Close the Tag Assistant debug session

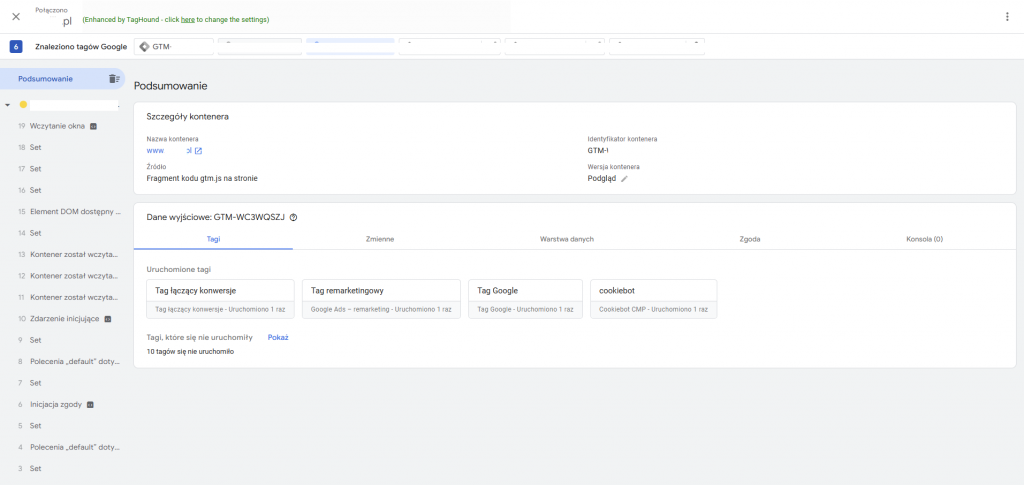[x=16, y=16]
